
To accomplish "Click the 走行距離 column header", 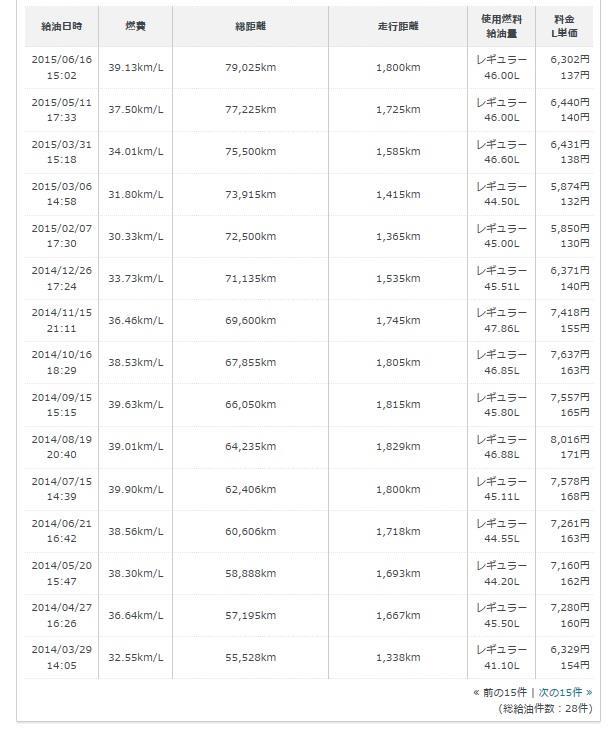I will click(398, 26).
